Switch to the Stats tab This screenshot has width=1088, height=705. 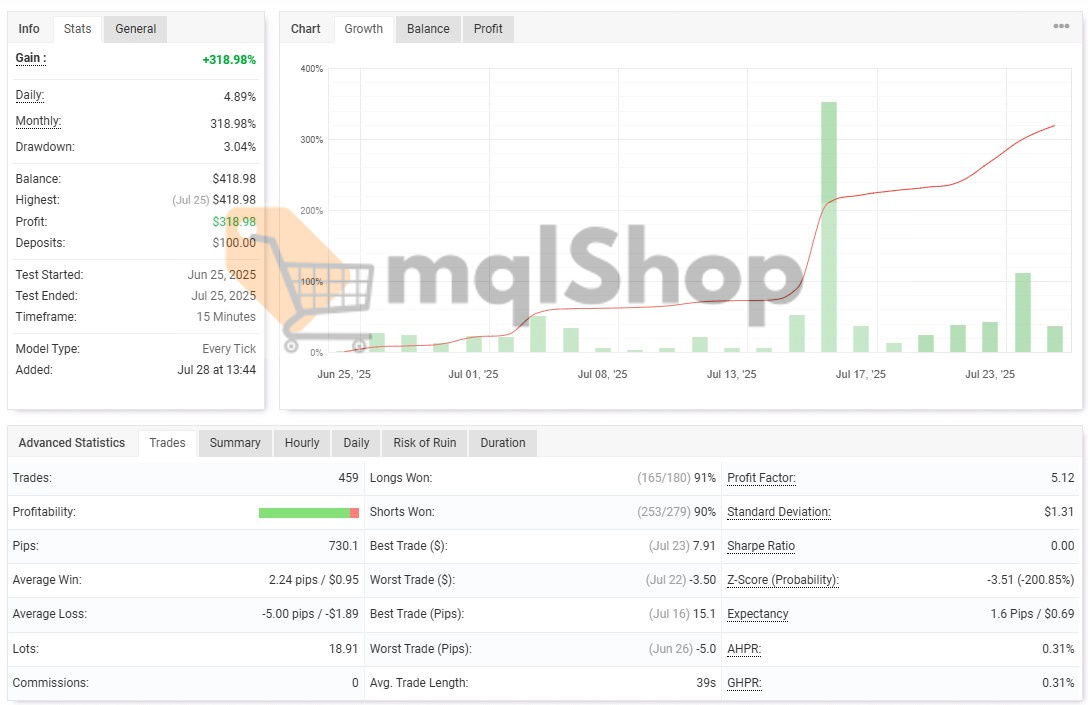[77, 29]
